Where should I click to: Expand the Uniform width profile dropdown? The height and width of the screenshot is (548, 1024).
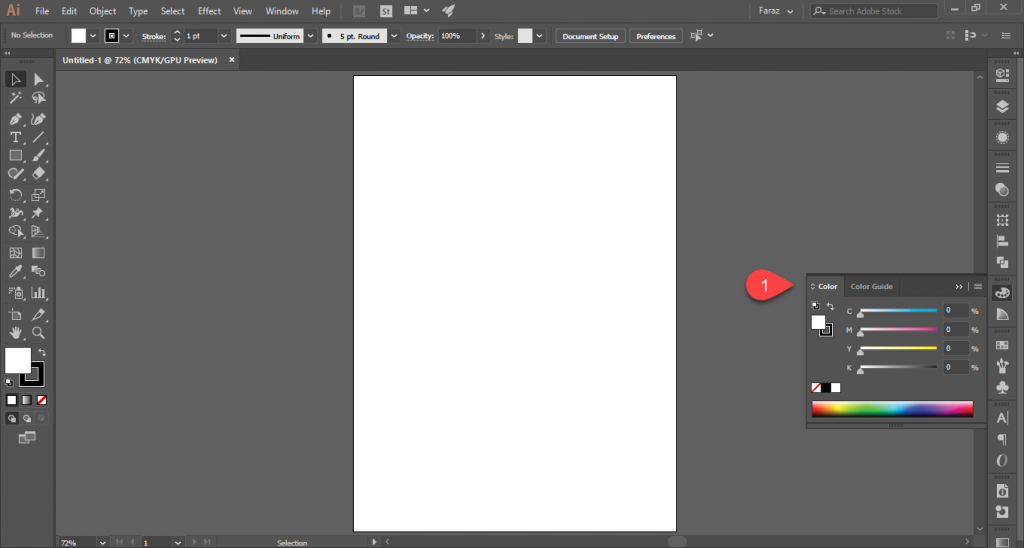point(311,36)
